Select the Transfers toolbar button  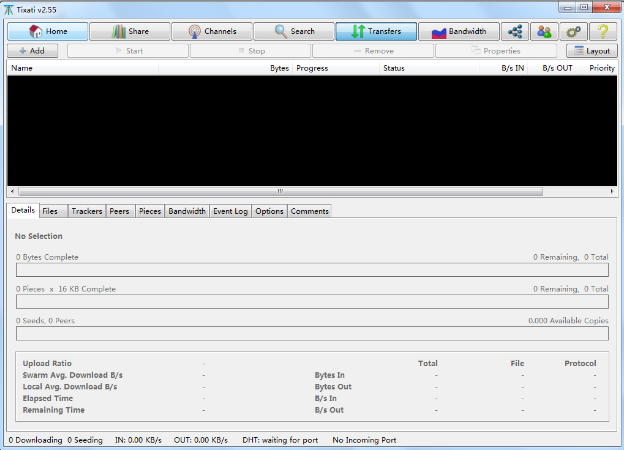pos(375,31)
